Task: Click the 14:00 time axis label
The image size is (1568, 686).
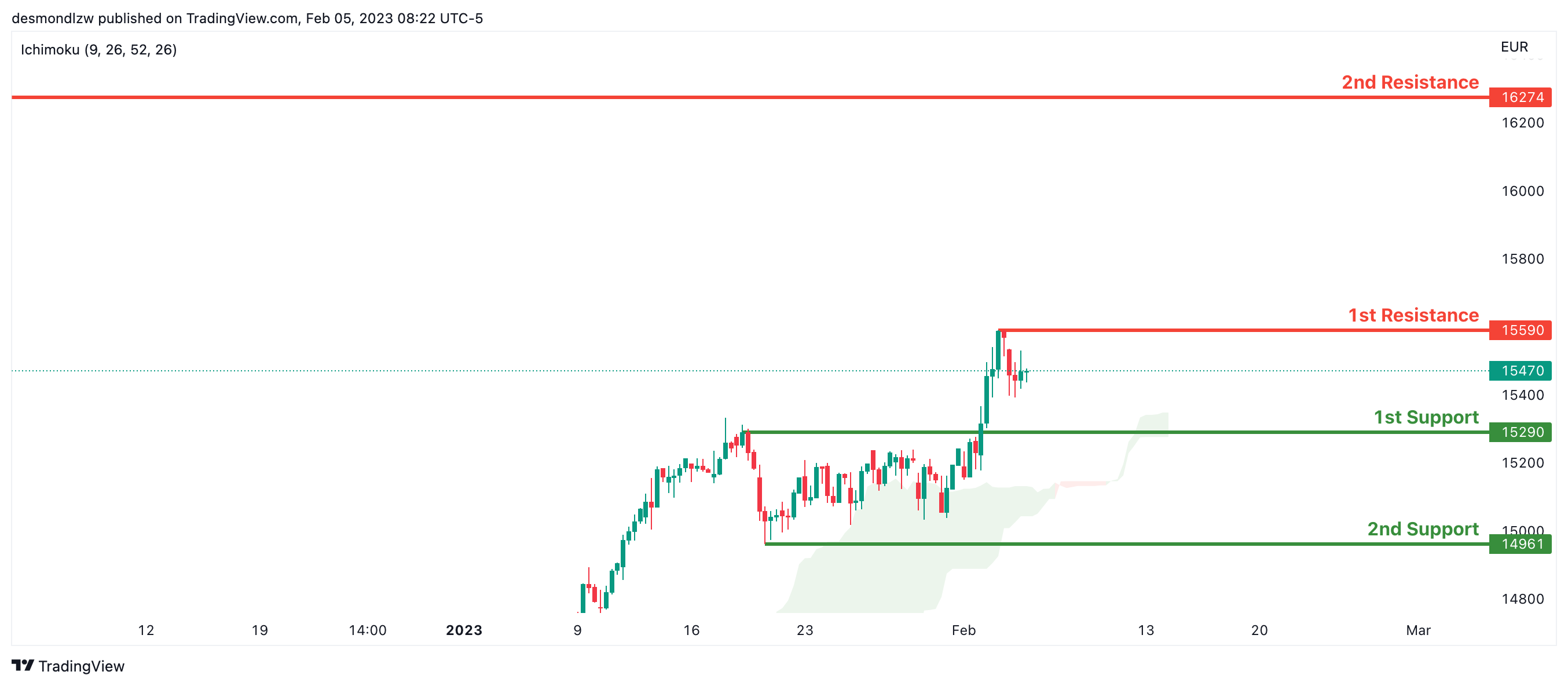Action: pyautogui.click(x=368, y=630)
